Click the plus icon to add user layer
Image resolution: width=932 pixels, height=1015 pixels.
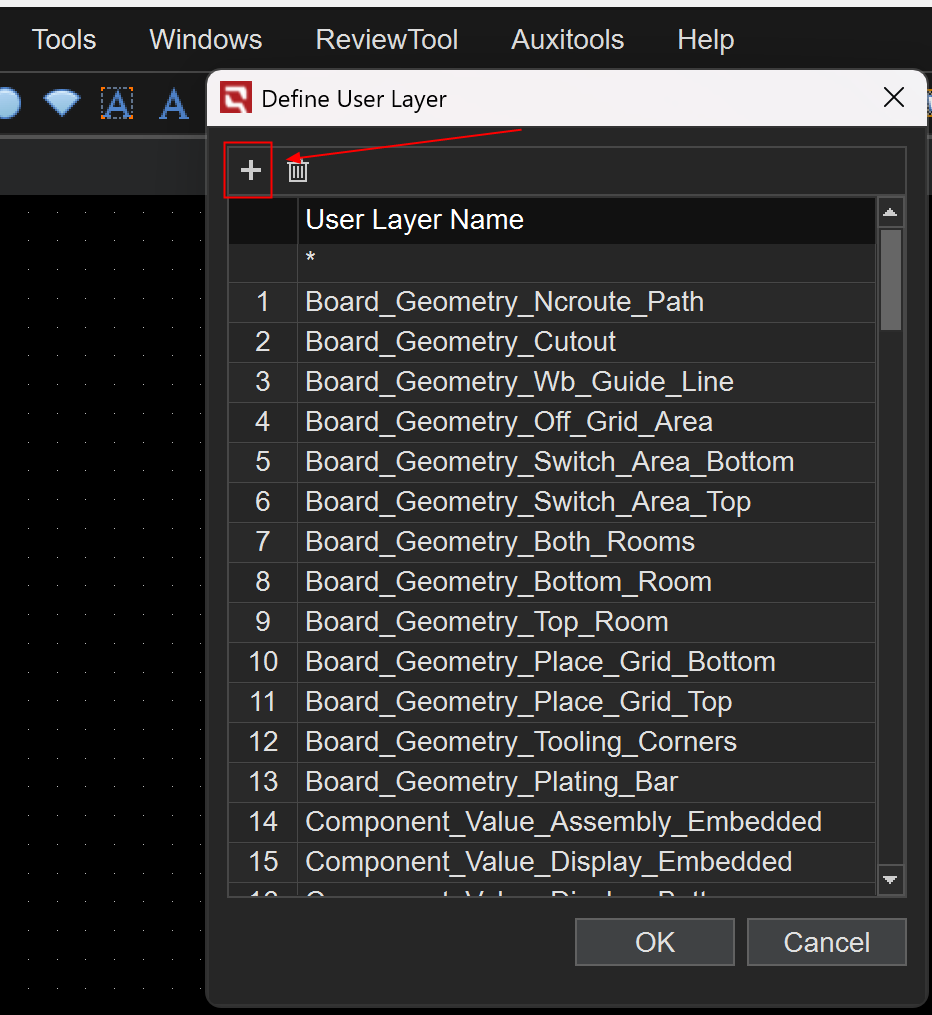tap(250, 171)
